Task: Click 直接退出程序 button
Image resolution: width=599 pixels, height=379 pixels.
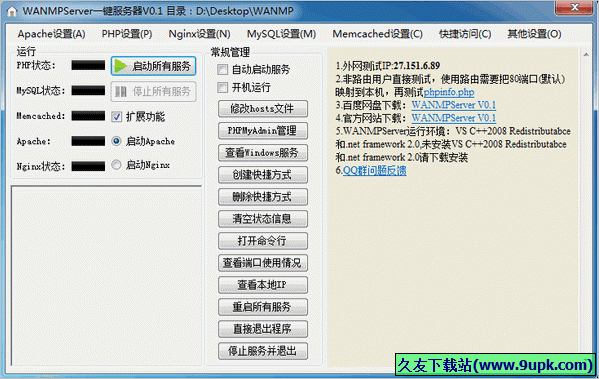Action: point(263,329)
